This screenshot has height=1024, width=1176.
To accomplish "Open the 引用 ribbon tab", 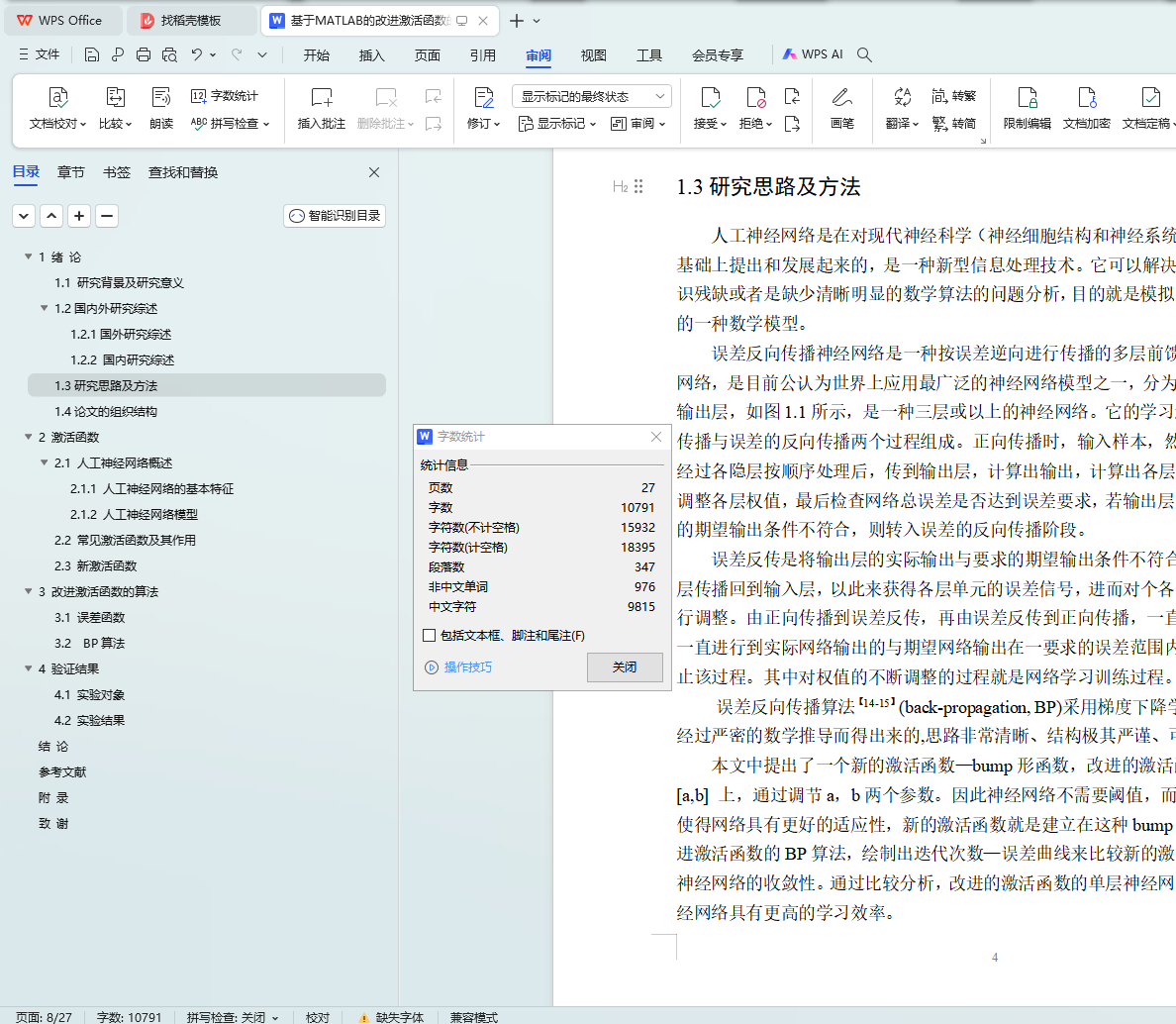I will 482,54.
